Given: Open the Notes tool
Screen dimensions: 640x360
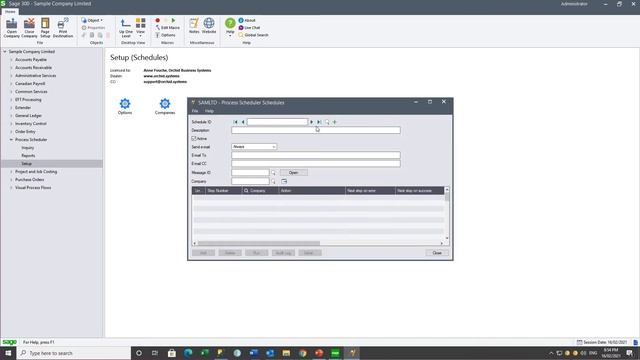Looking at the screenshot, I should [194, 25].
